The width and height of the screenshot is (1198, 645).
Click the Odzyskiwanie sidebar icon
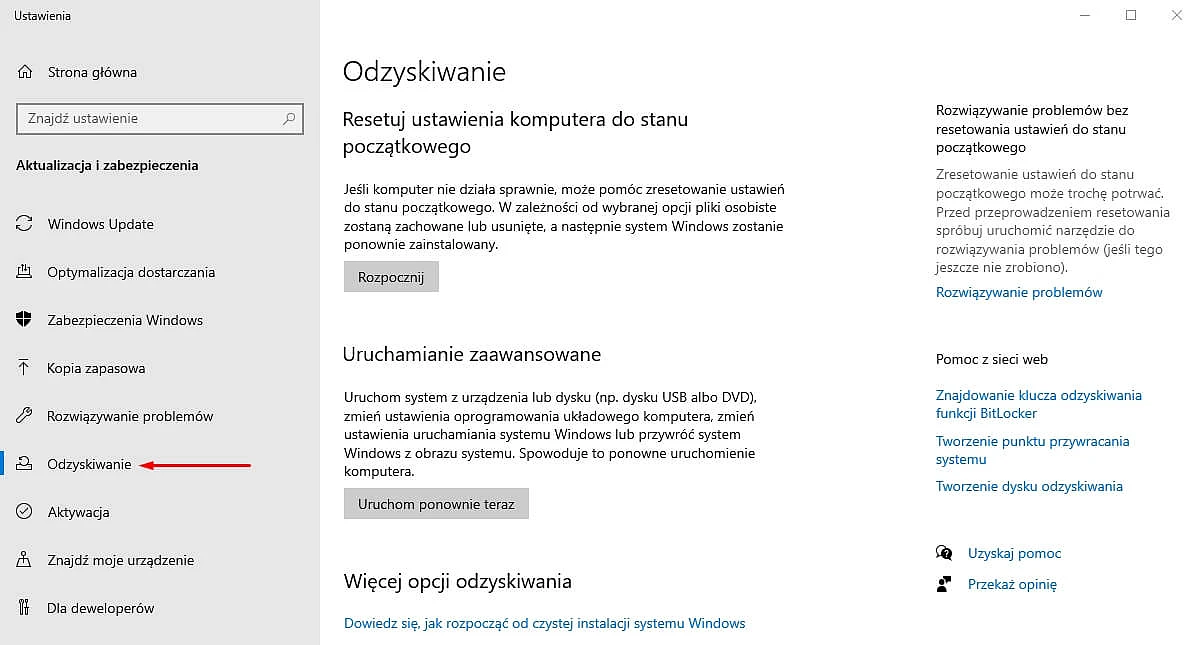point(24,464)
